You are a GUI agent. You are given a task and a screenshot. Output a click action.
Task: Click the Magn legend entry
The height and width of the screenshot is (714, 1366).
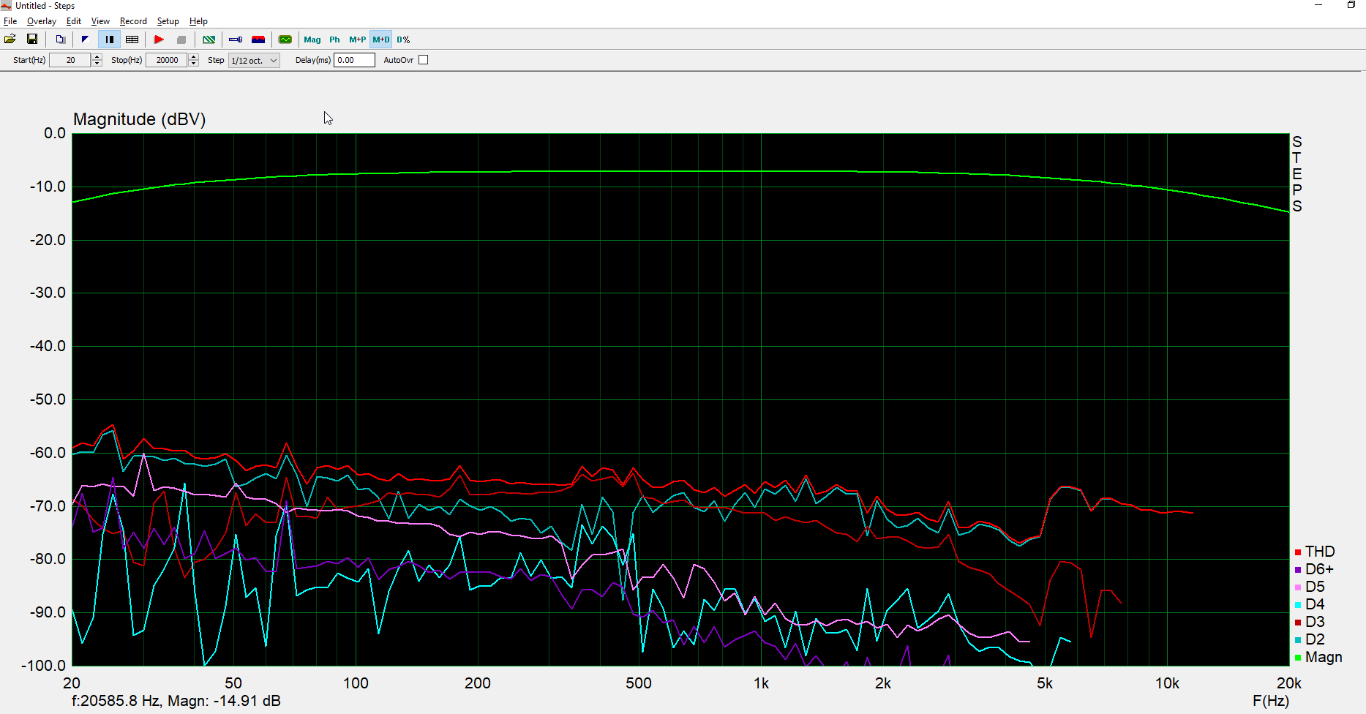click(1318, 657)
